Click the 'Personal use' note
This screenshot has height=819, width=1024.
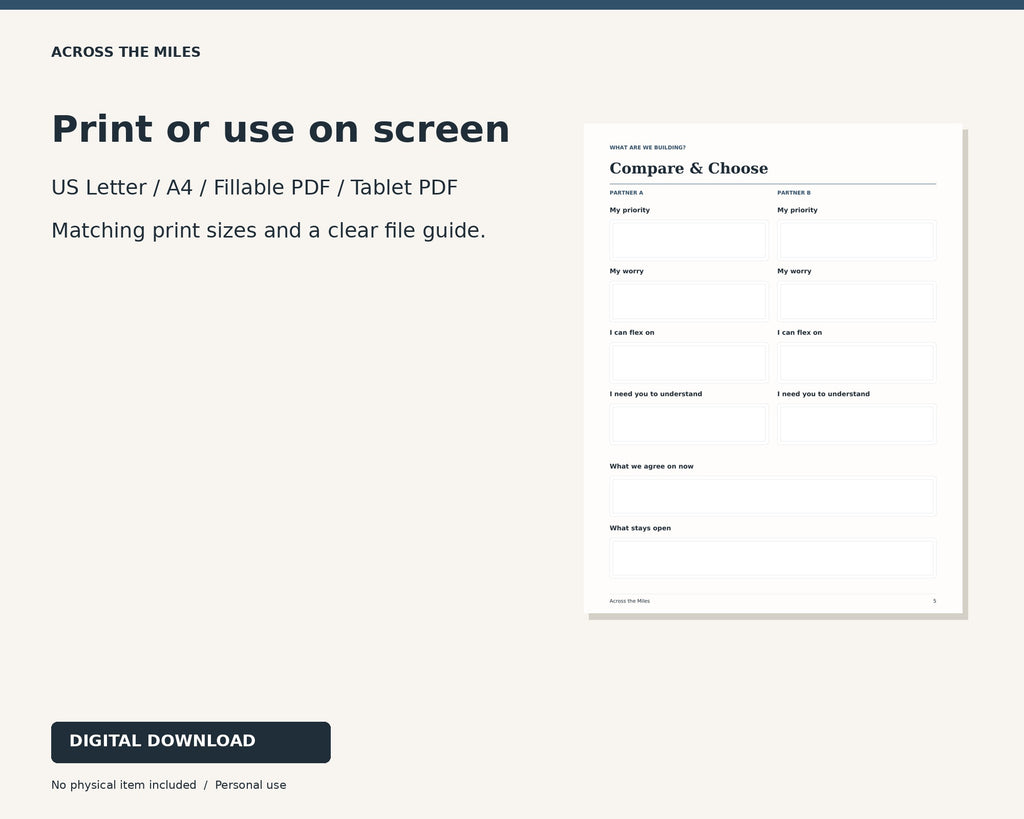(251, 785)
